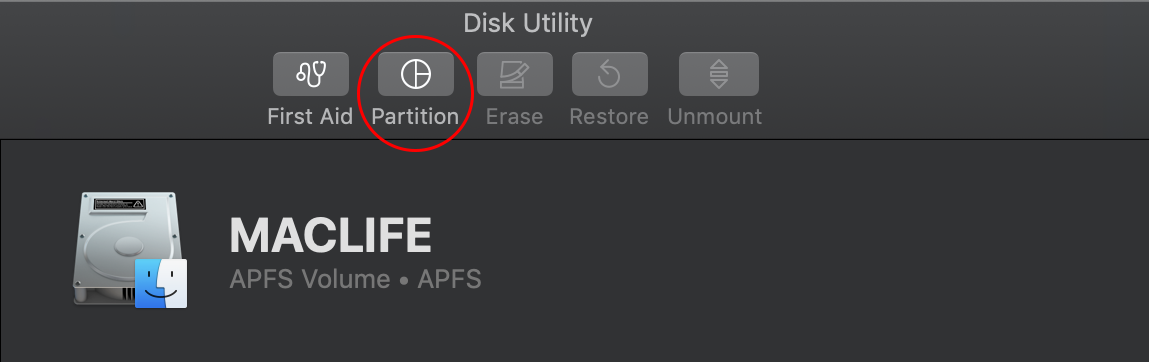Click the First Aid stethoscope icon

coord(311,74)
